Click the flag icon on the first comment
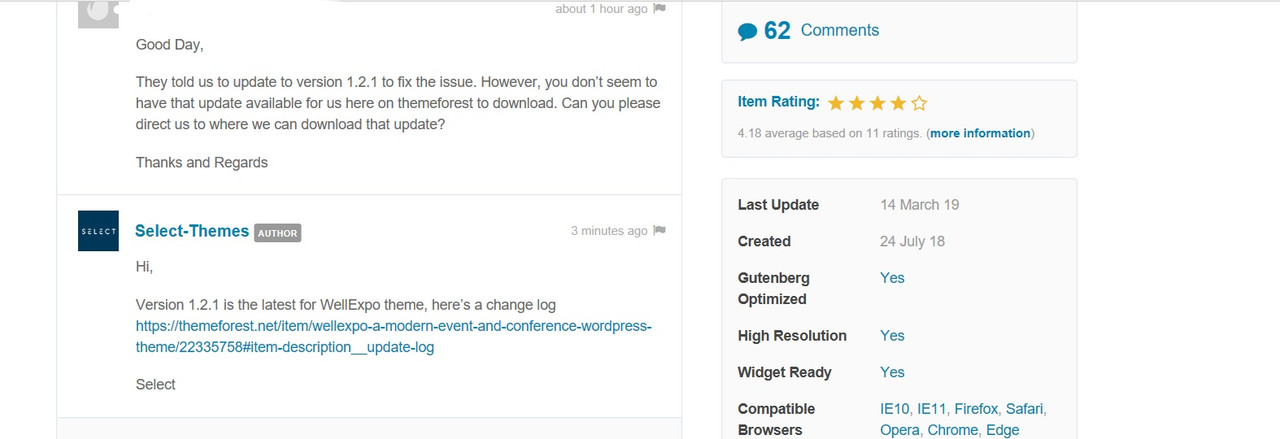 pyautogui.click(x=659, y=9)
